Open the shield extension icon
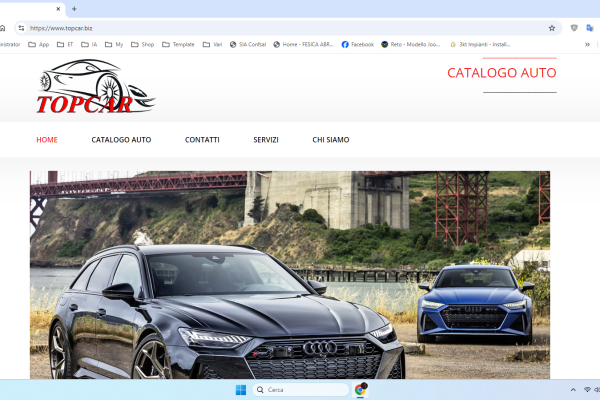Screen dimensions: 600x400 574,28
